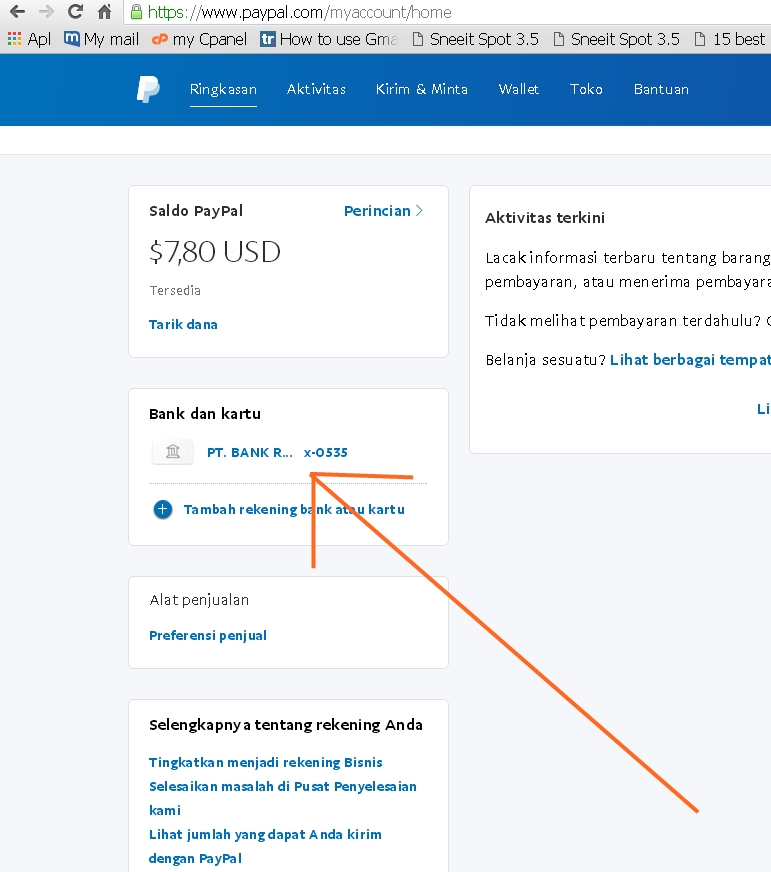
Task: Click Preferensi penjual link
Action: 208,636
